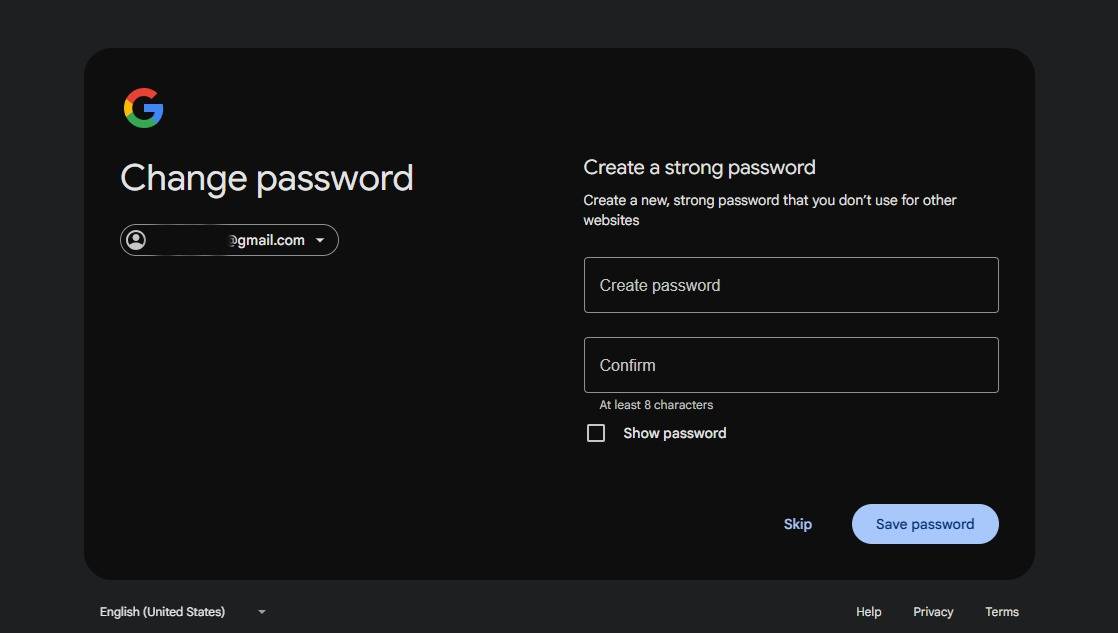Click the "At least 8 characters" hint text

(x=656, y=405)
